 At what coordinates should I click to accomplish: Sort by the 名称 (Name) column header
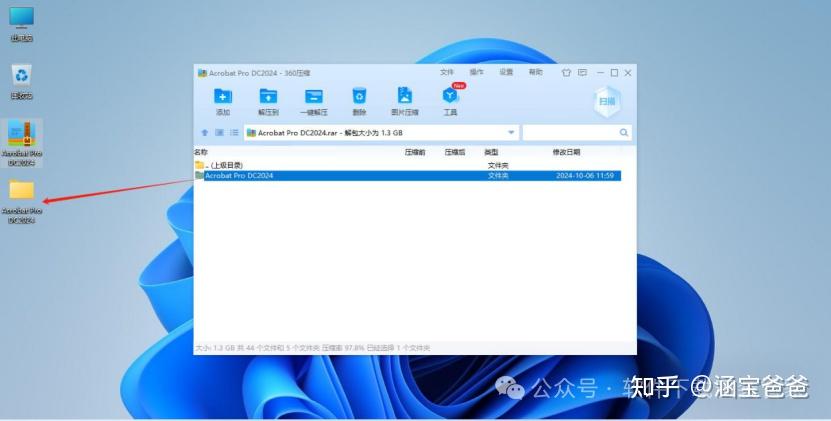[x=201, y=152]
